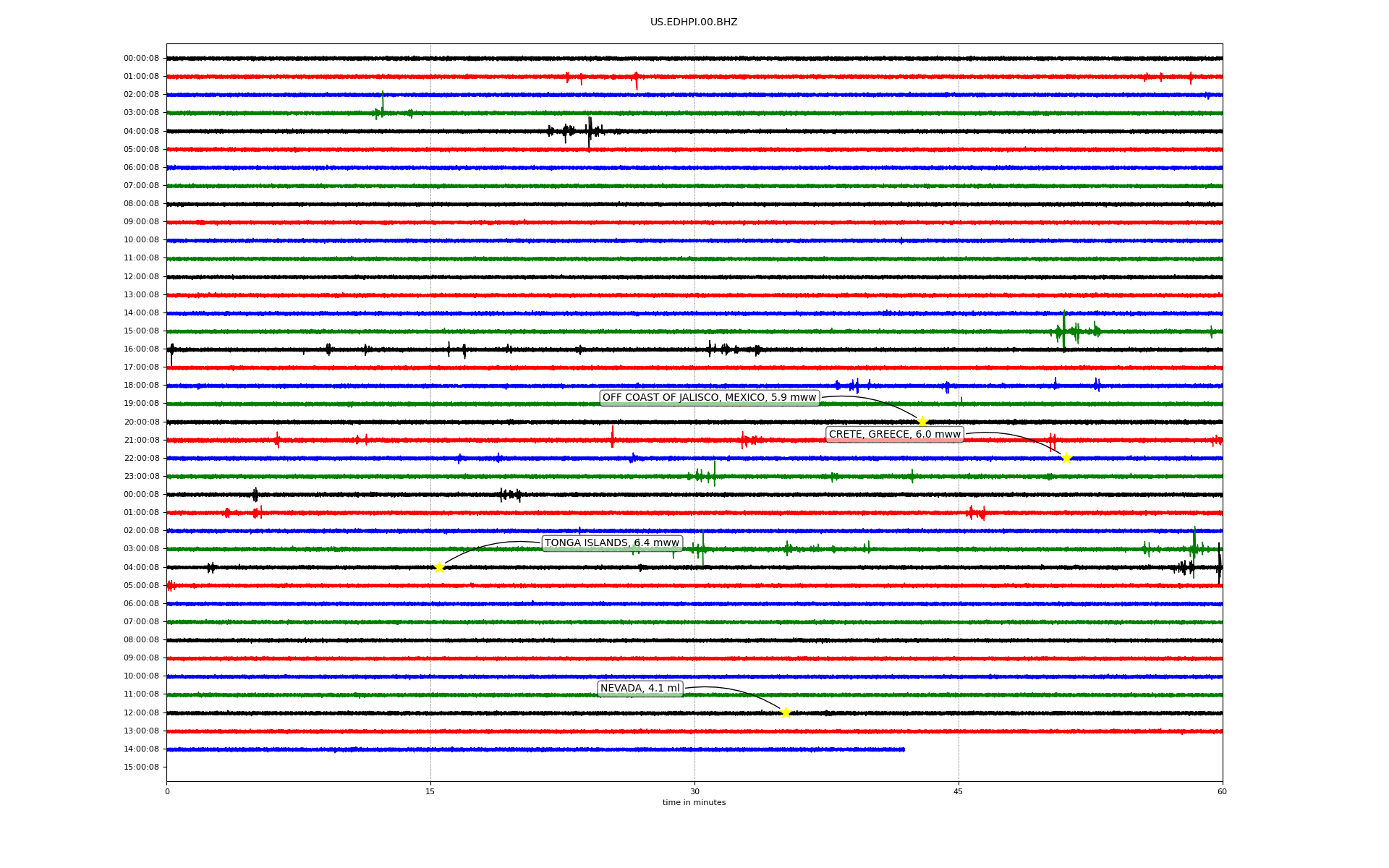Click the 20:00:08 row time label
Screen dimensions: 1389x868
pyautogui.click(x=141, y=422)
